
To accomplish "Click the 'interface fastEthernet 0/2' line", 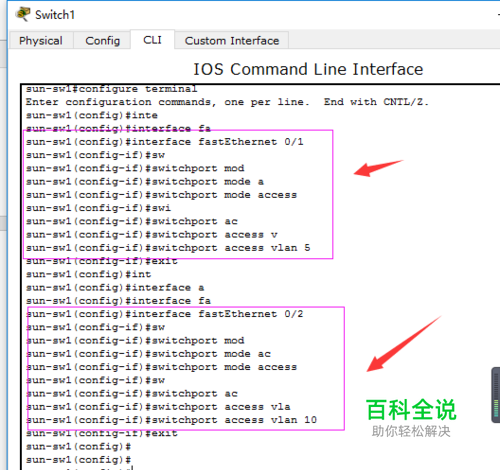I will pyautogui.click(x=165, y=314).
